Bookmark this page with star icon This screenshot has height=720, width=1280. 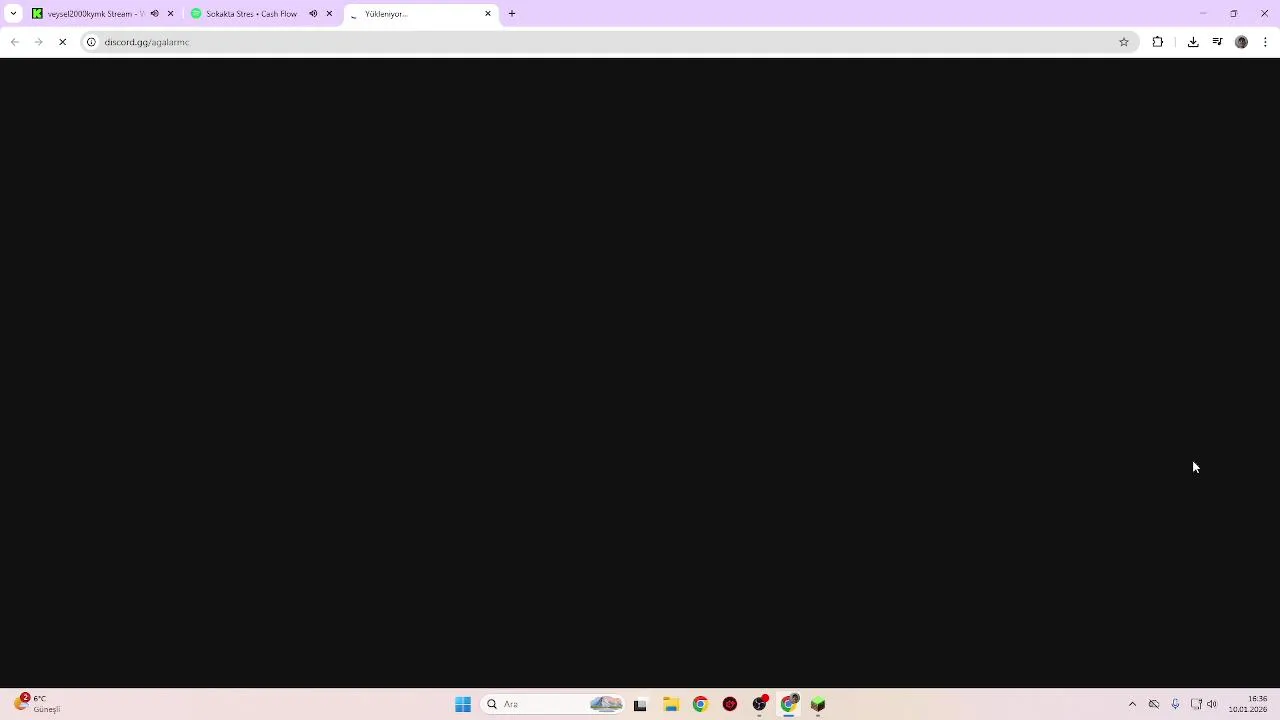pos(1124,42)
